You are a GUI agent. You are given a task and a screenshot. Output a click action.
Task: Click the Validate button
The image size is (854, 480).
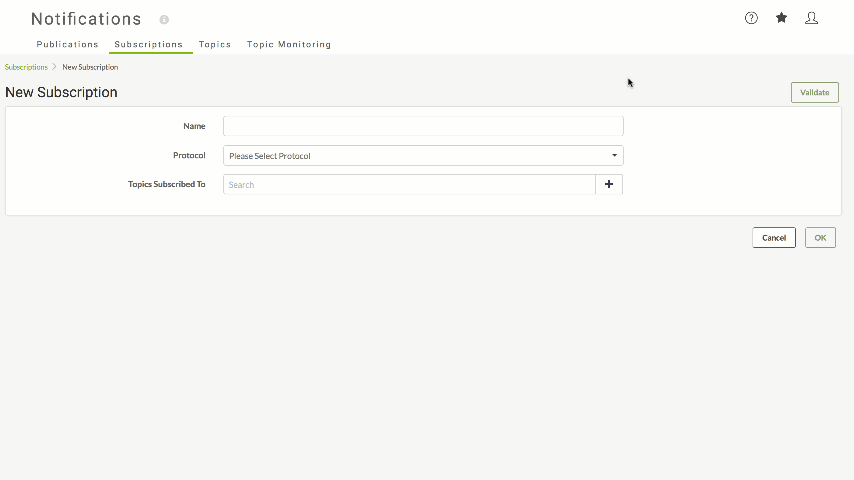point(815,92)
